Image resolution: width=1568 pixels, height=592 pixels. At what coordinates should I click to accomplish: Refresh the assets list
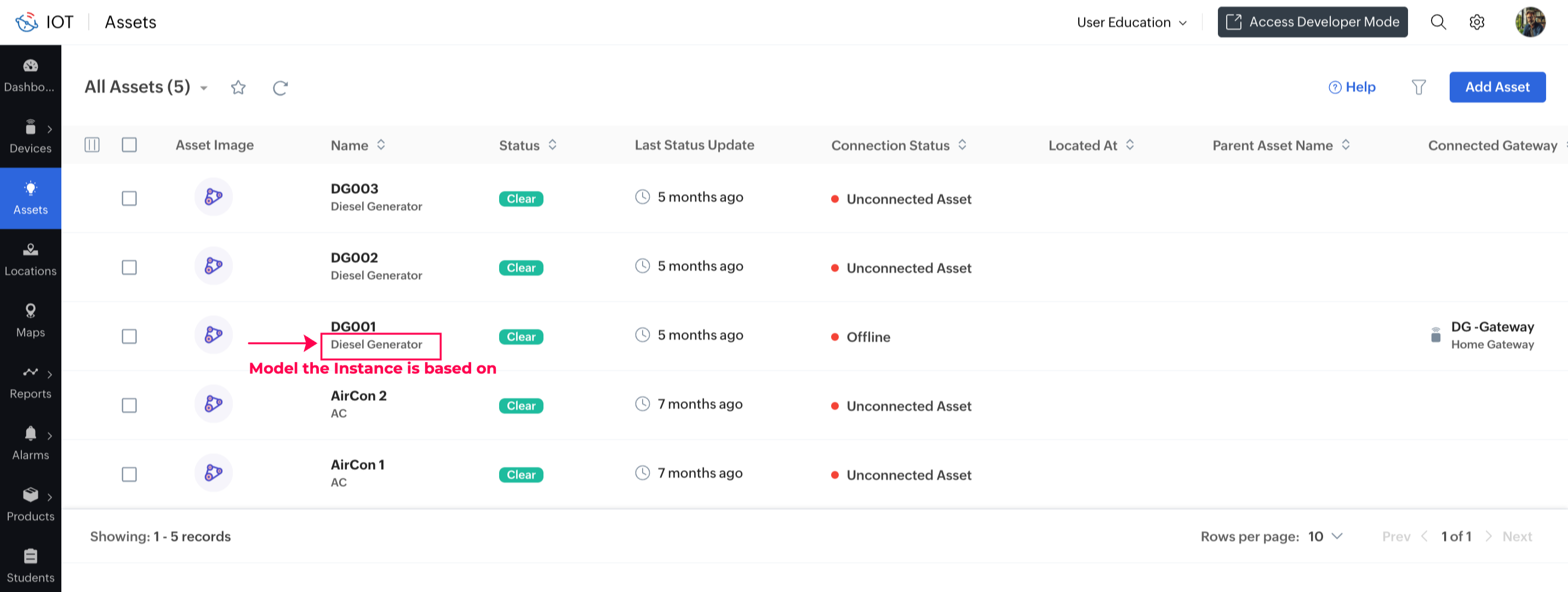[280, 88]
